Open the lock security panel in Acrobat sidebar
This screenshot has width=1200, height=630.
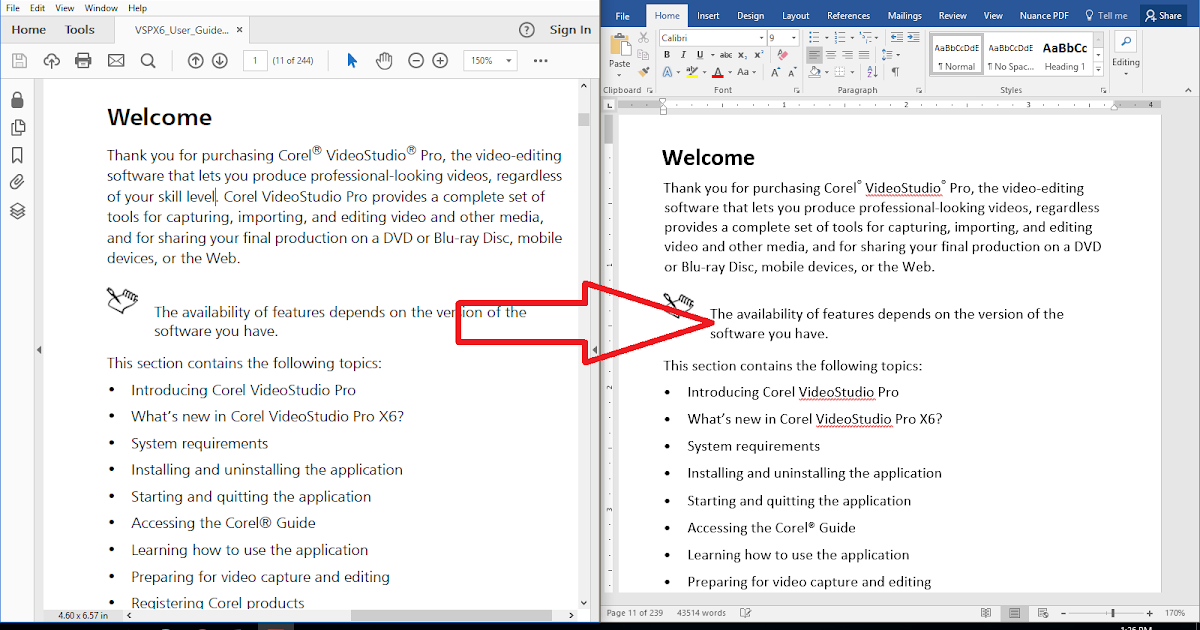click(x=17, y=101)
